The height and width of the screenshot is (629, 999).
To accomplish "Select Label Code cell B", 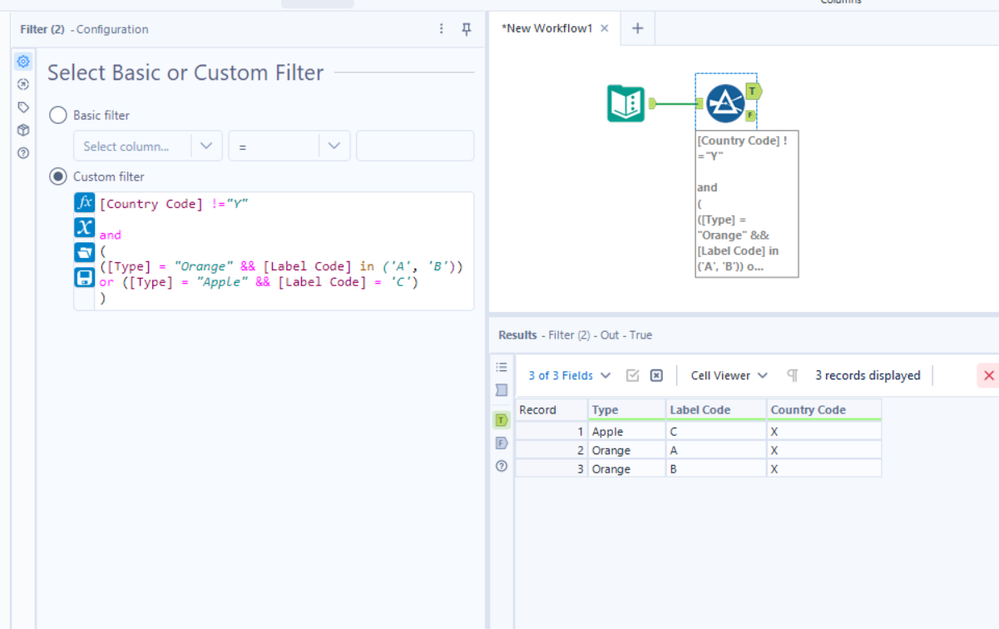I will [x=716, y=468].
